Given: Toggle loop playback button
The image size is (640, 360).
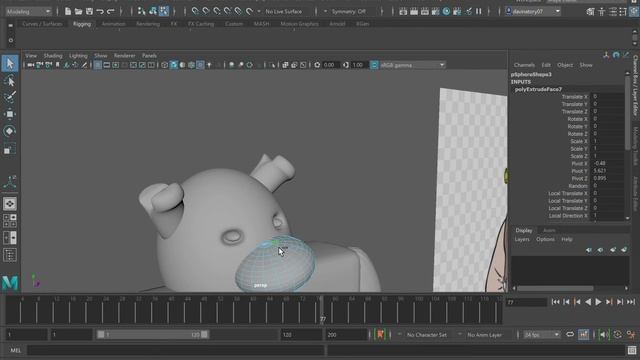Looking at the screenshot, I should click(x=570, y=335).
